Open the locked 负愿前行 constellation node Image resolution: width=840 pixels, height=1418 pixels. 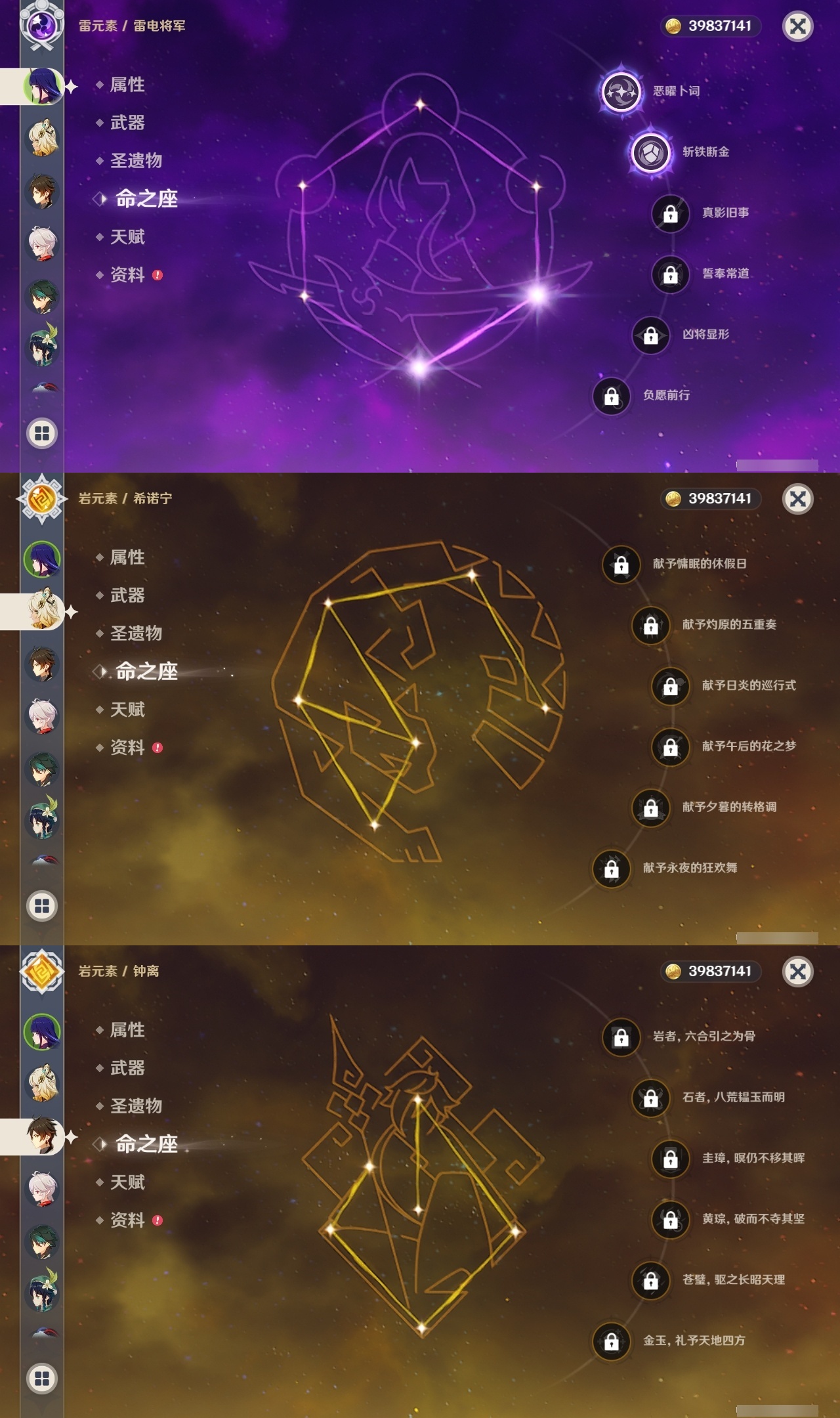tap(611, 396)
